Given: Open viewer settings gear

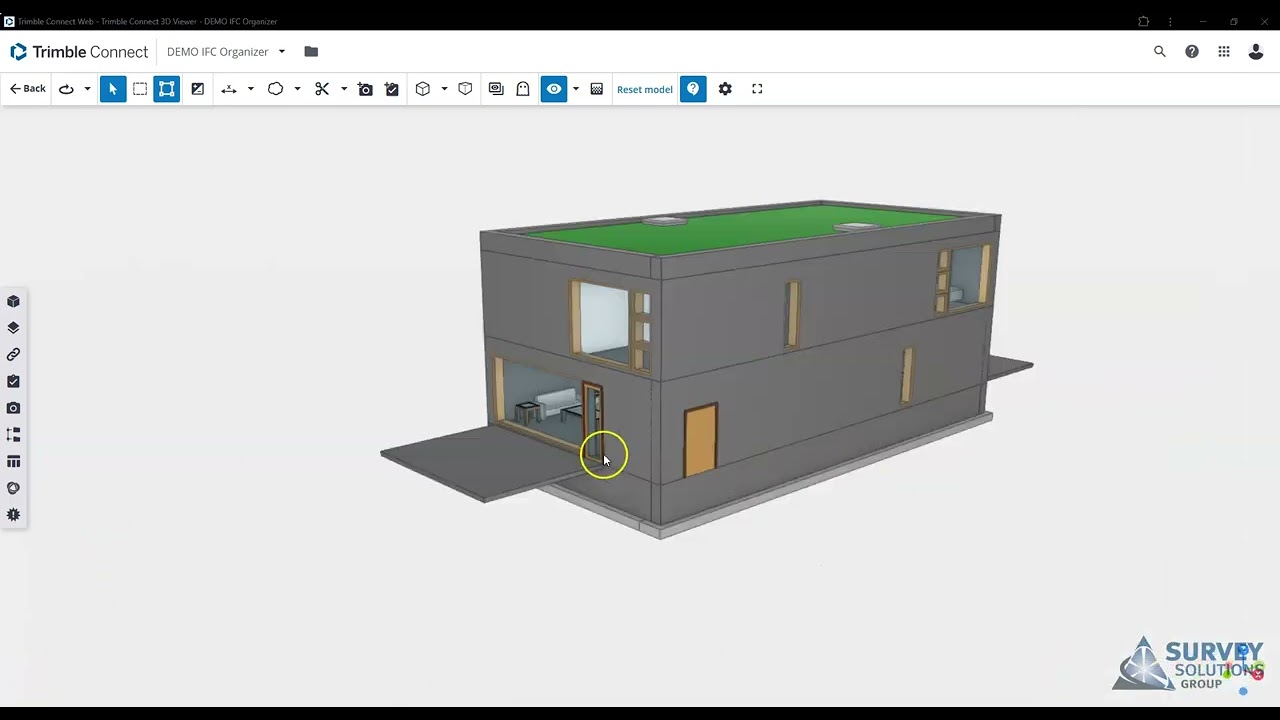Looking at the screenshot, I should pyautogui.click(x=725, y=89).
